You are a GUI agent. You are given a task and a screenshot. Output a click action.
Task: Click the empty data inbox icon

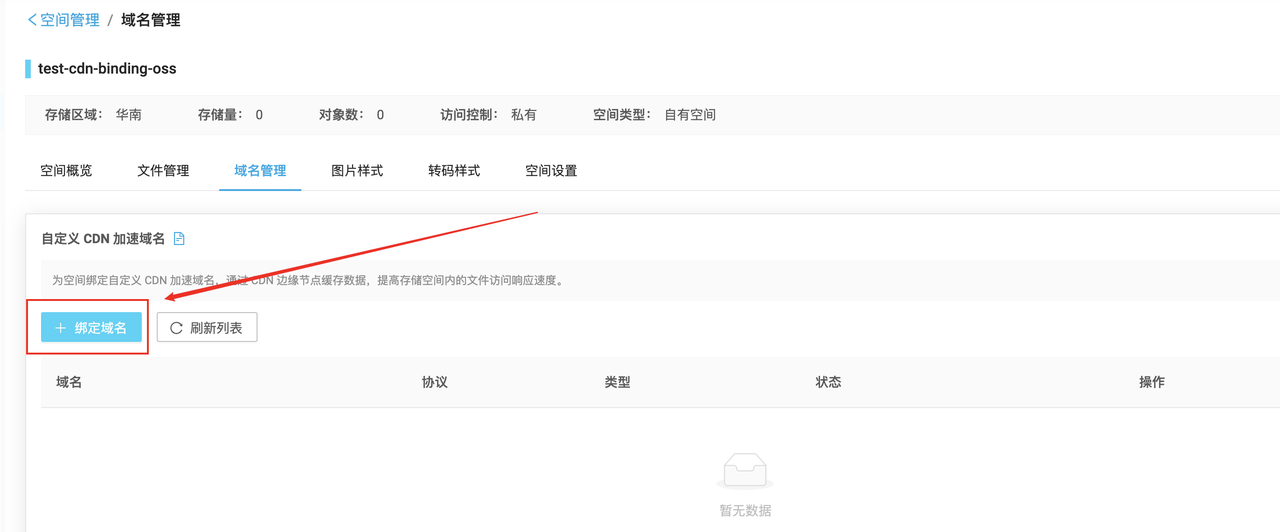tap(745, 470)
